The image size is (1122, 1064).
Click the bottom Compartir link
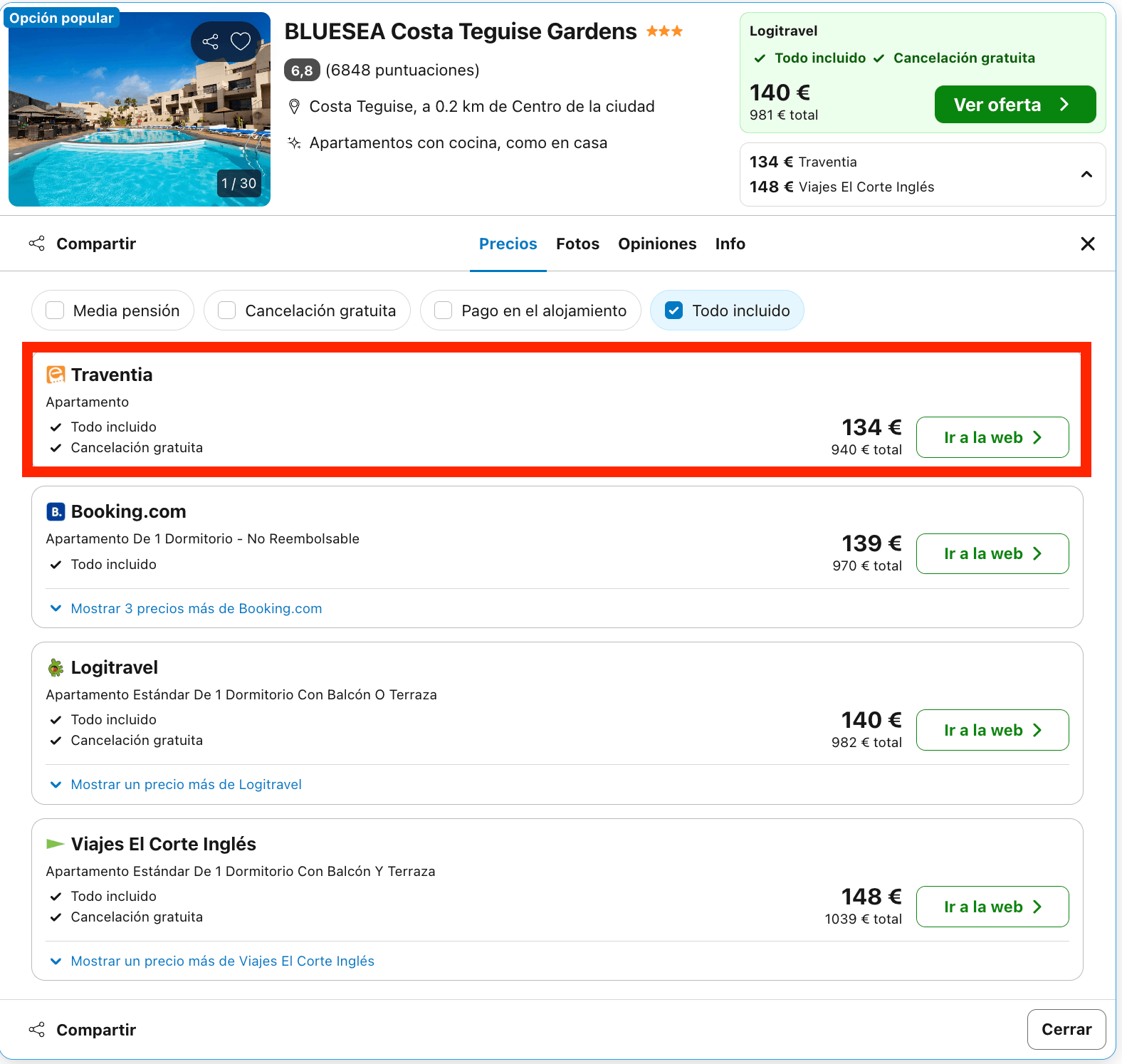(96, 1030)
